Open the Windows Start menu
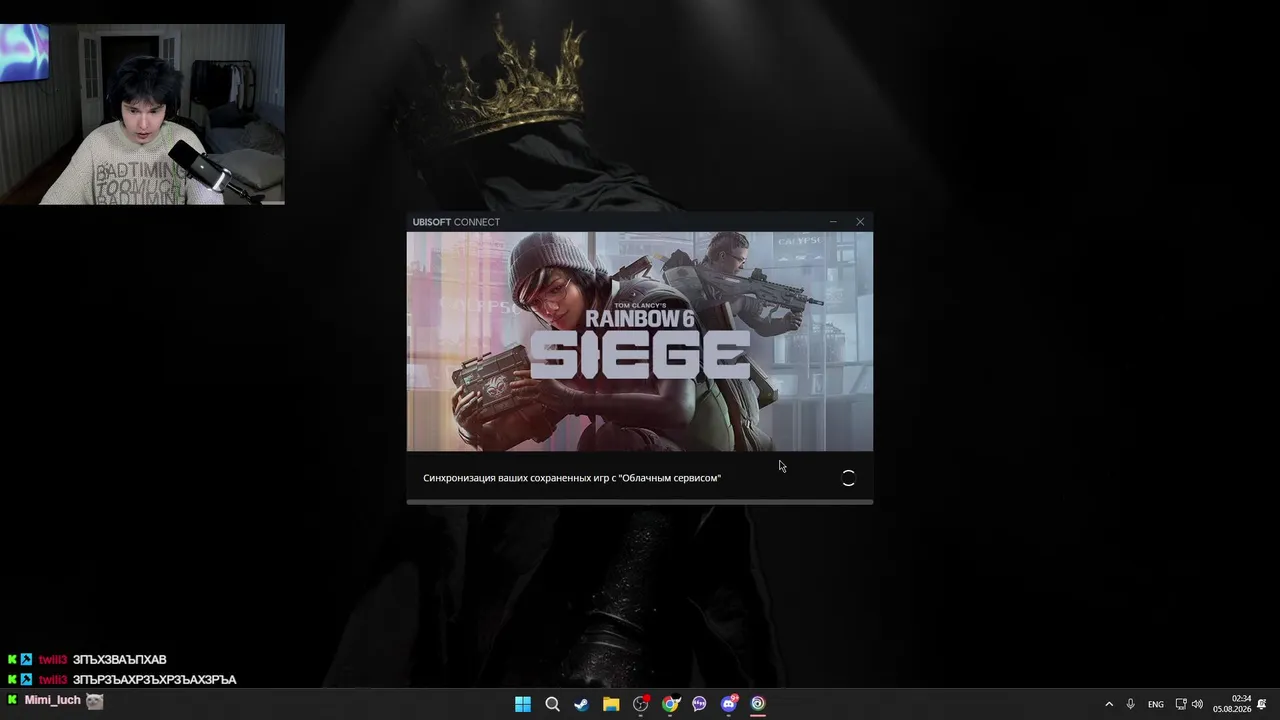1280x720 pixels. [522, 704]
